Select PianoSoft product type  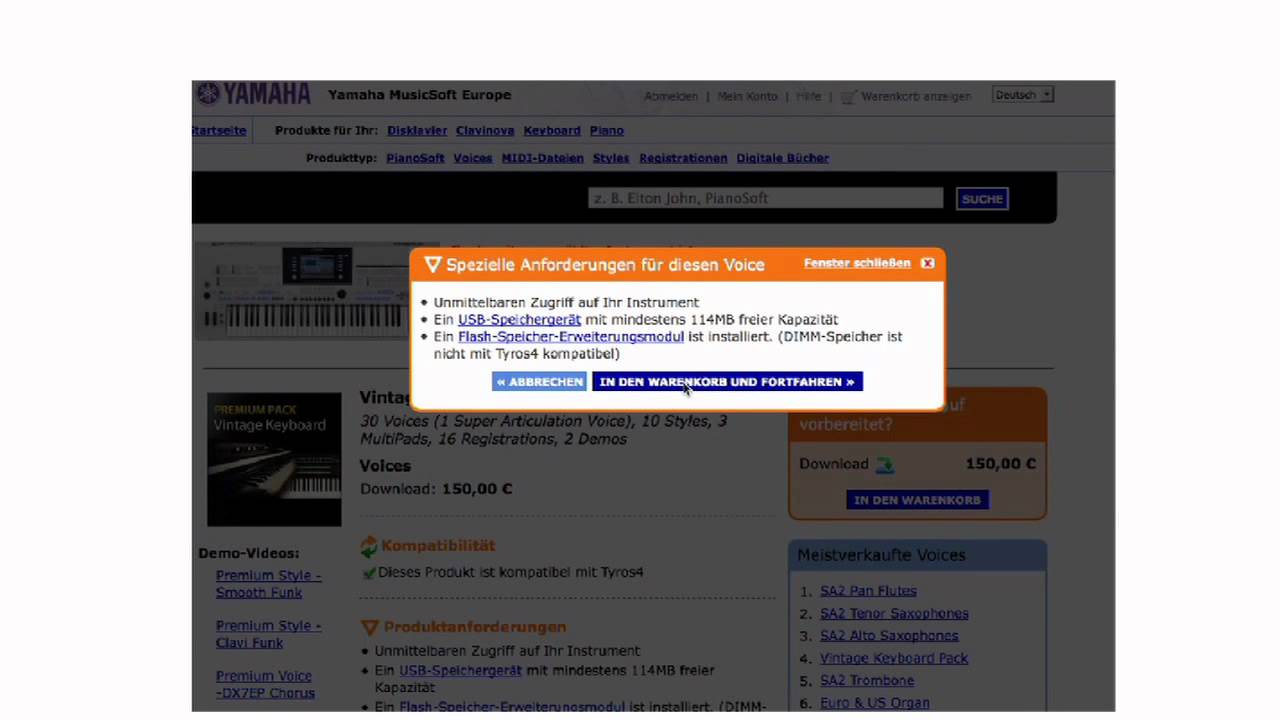click(x=415, y=158)
